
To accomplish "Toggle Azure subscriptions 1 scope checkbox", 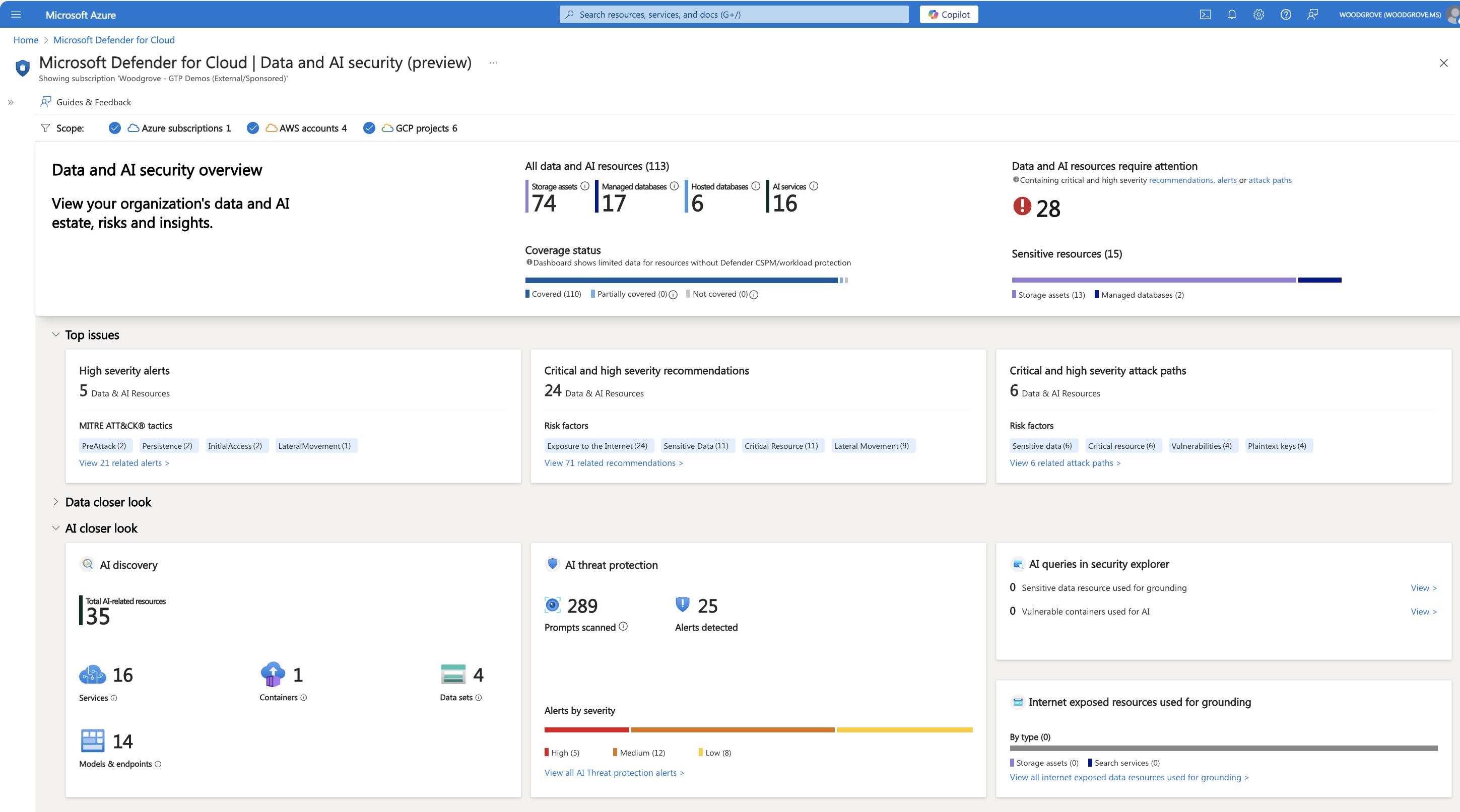I will (x=114, y=128).
